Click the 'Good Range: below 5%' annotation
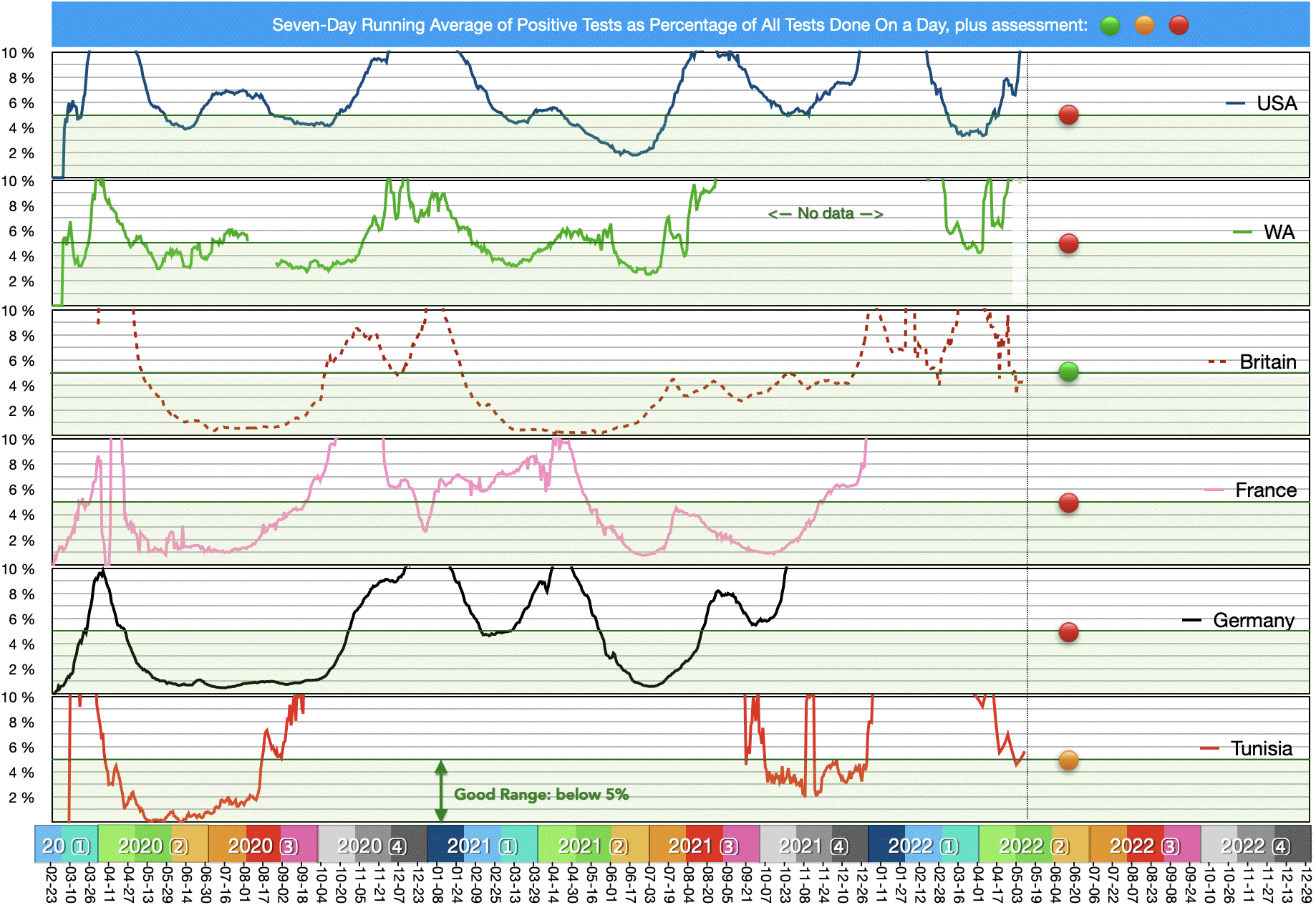The width and height of the screenshot is (1316, 905). pyautogui.click(x=541, y=794)
